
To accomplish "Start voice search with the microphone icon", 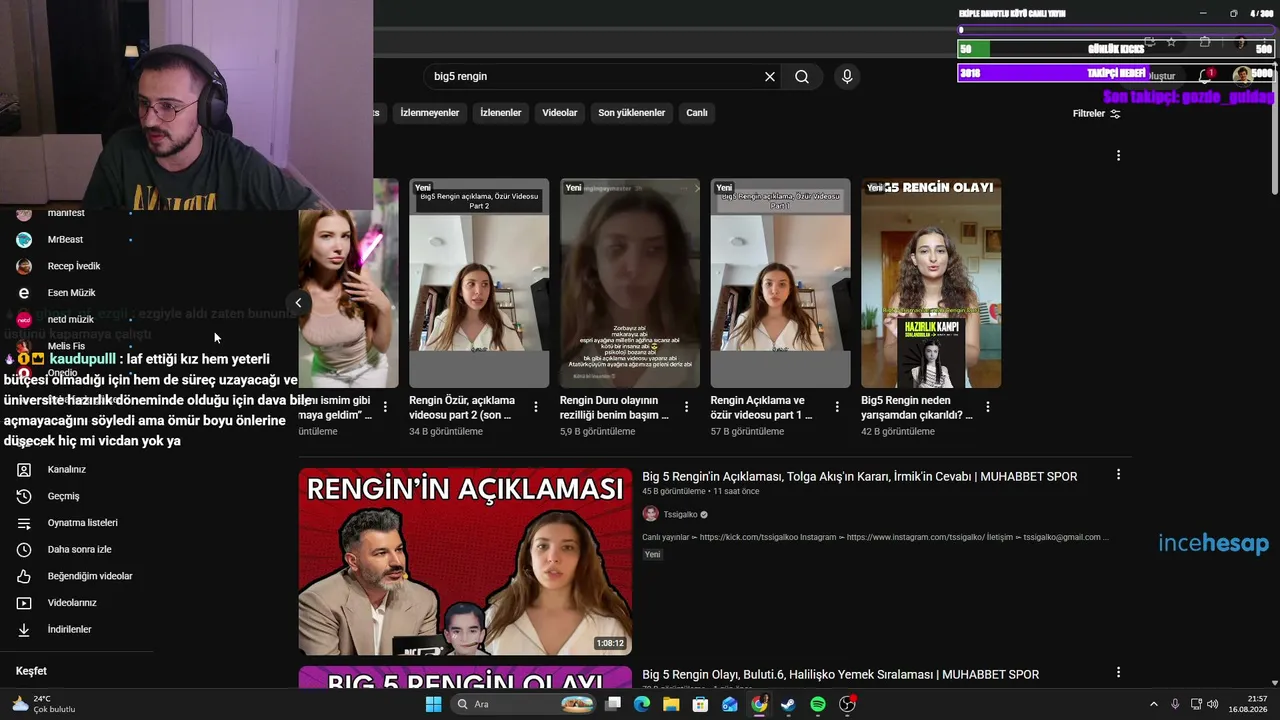I will [847, 76].
